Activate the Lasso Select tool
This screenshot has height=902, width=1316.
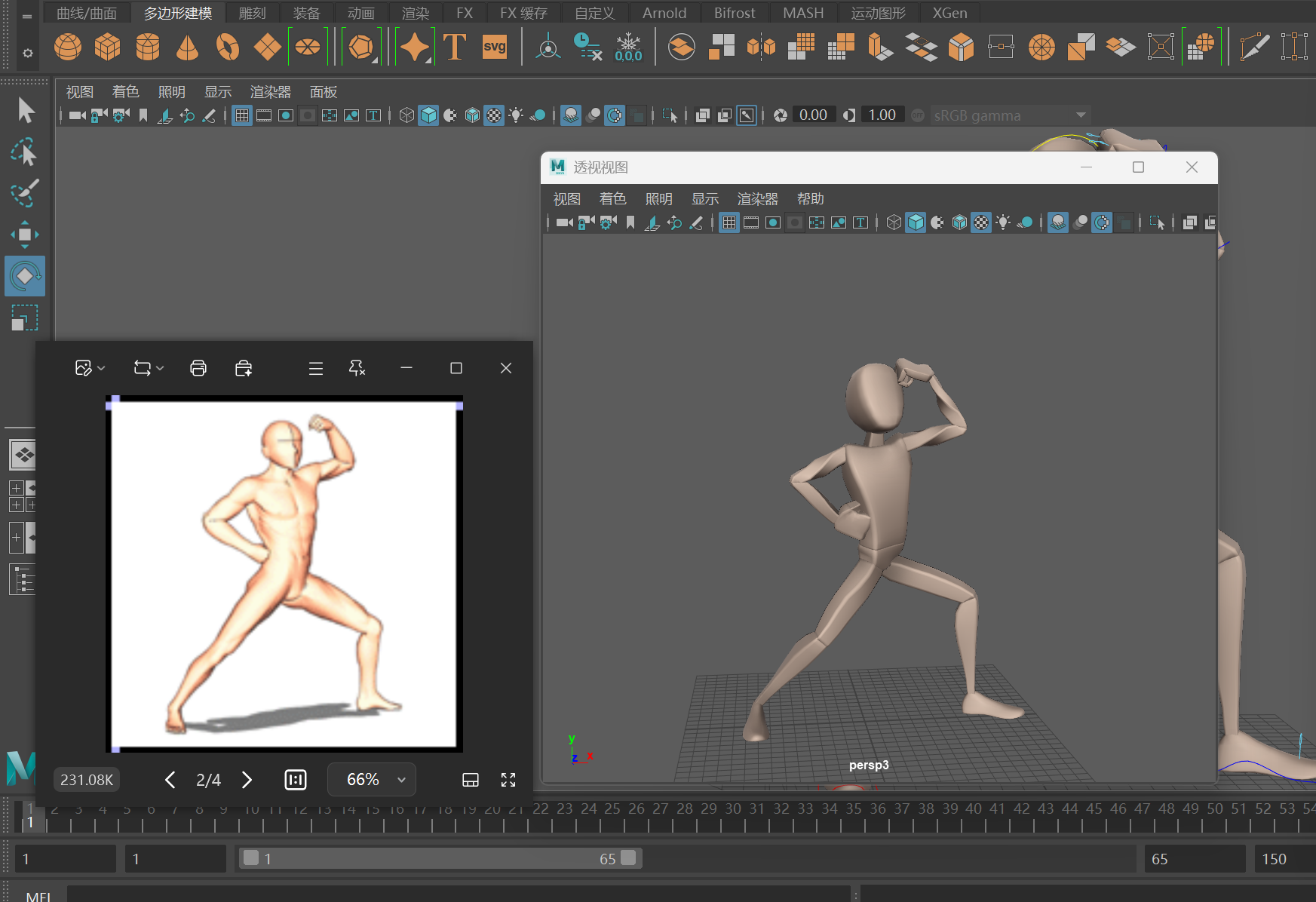25,152
